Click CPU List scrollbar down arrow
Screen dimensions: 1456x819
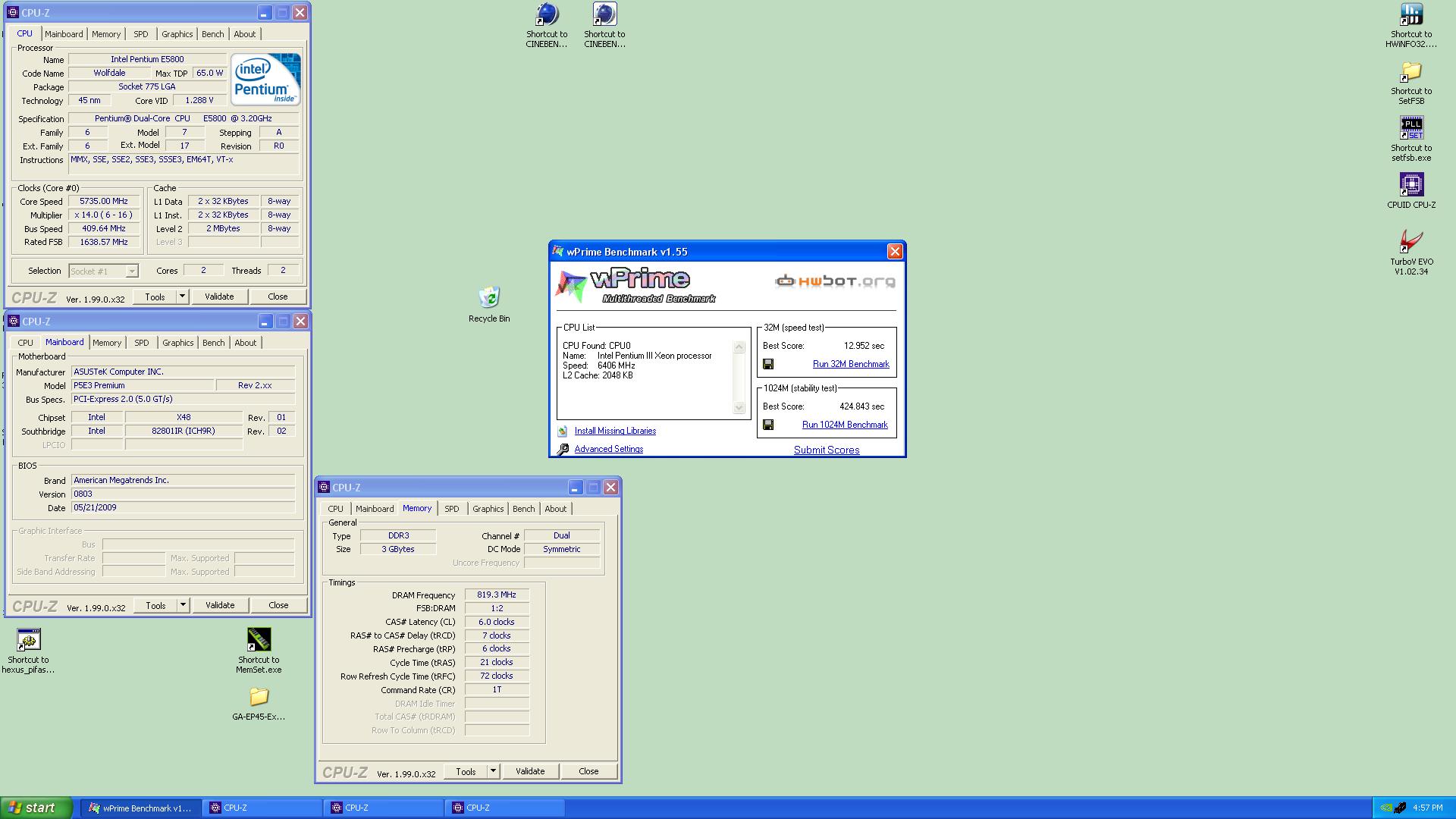[739, 408]
